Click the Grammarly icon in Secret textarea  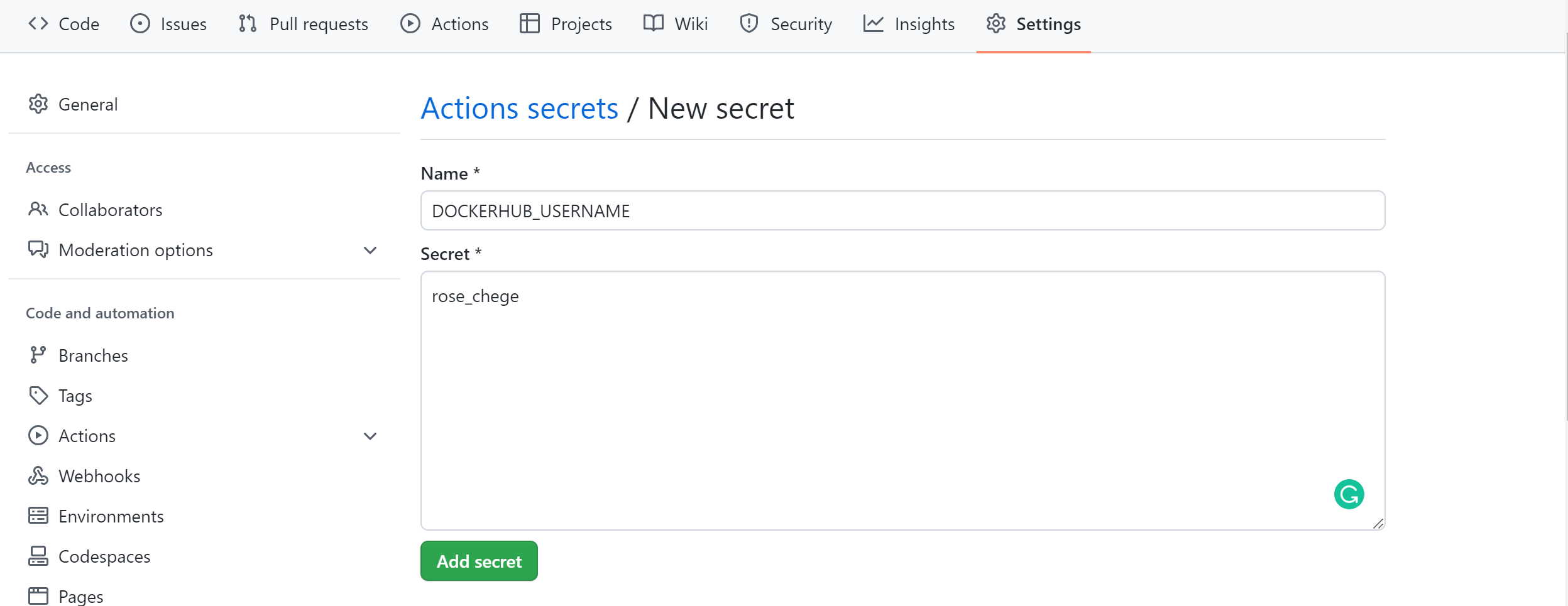1349,494
